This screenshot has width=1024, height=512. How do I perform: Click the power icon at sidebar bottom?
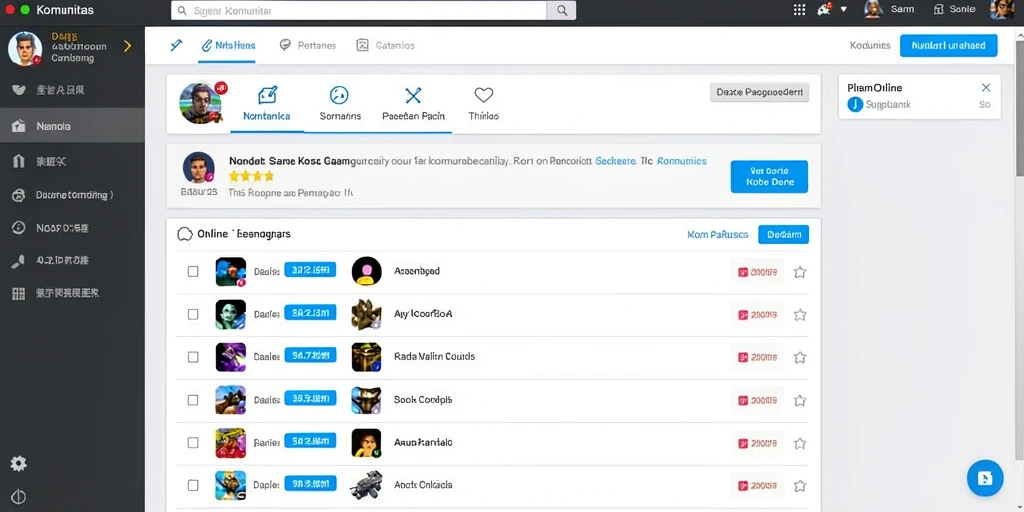tap(18, 496)
